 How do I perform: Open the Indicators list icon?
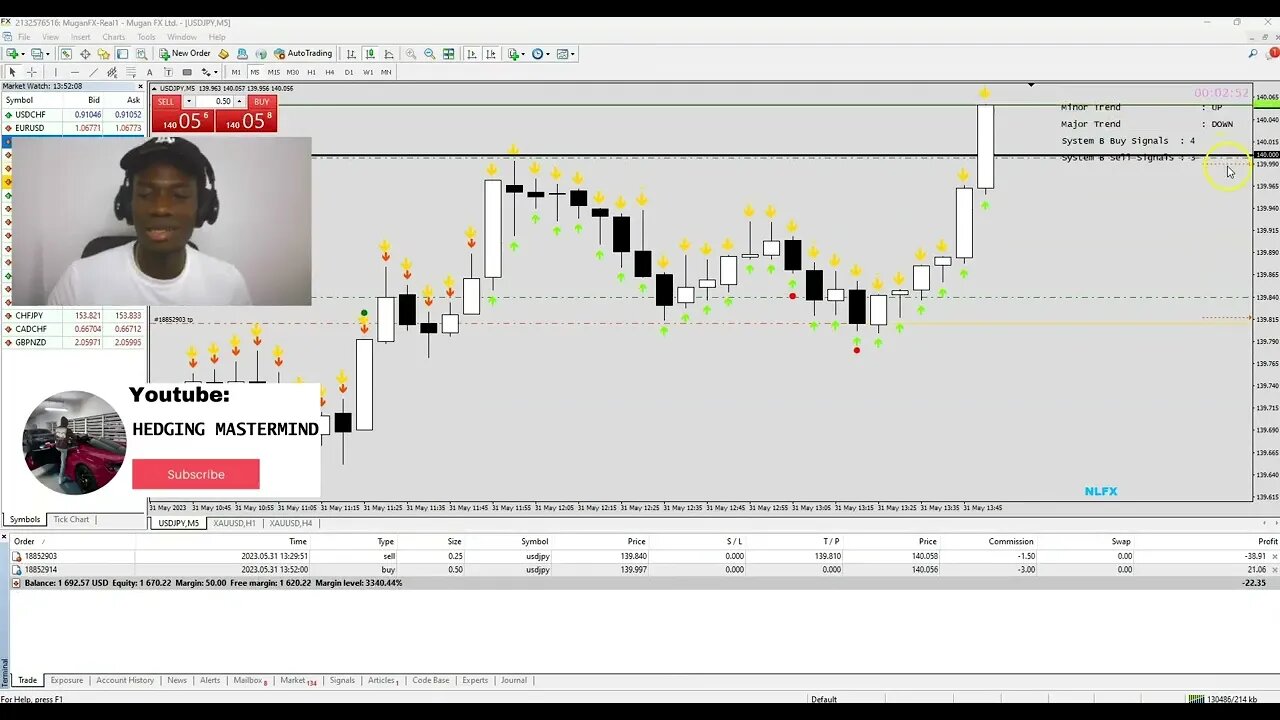click(514, 54)
